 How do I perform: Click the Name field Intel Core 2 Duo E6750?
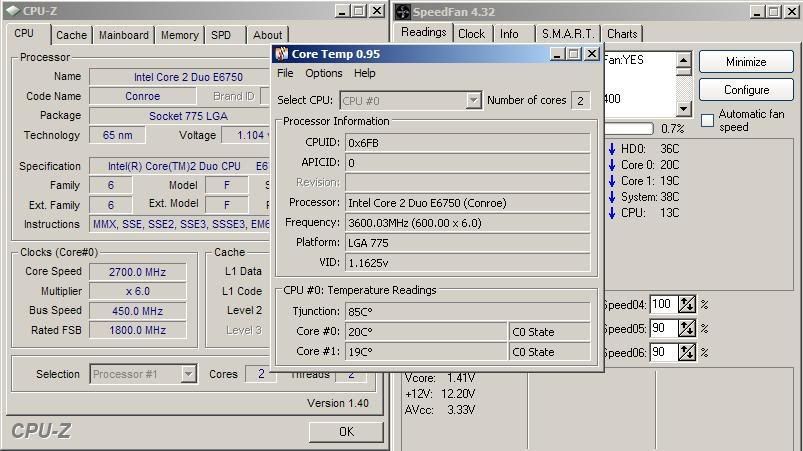180,77
